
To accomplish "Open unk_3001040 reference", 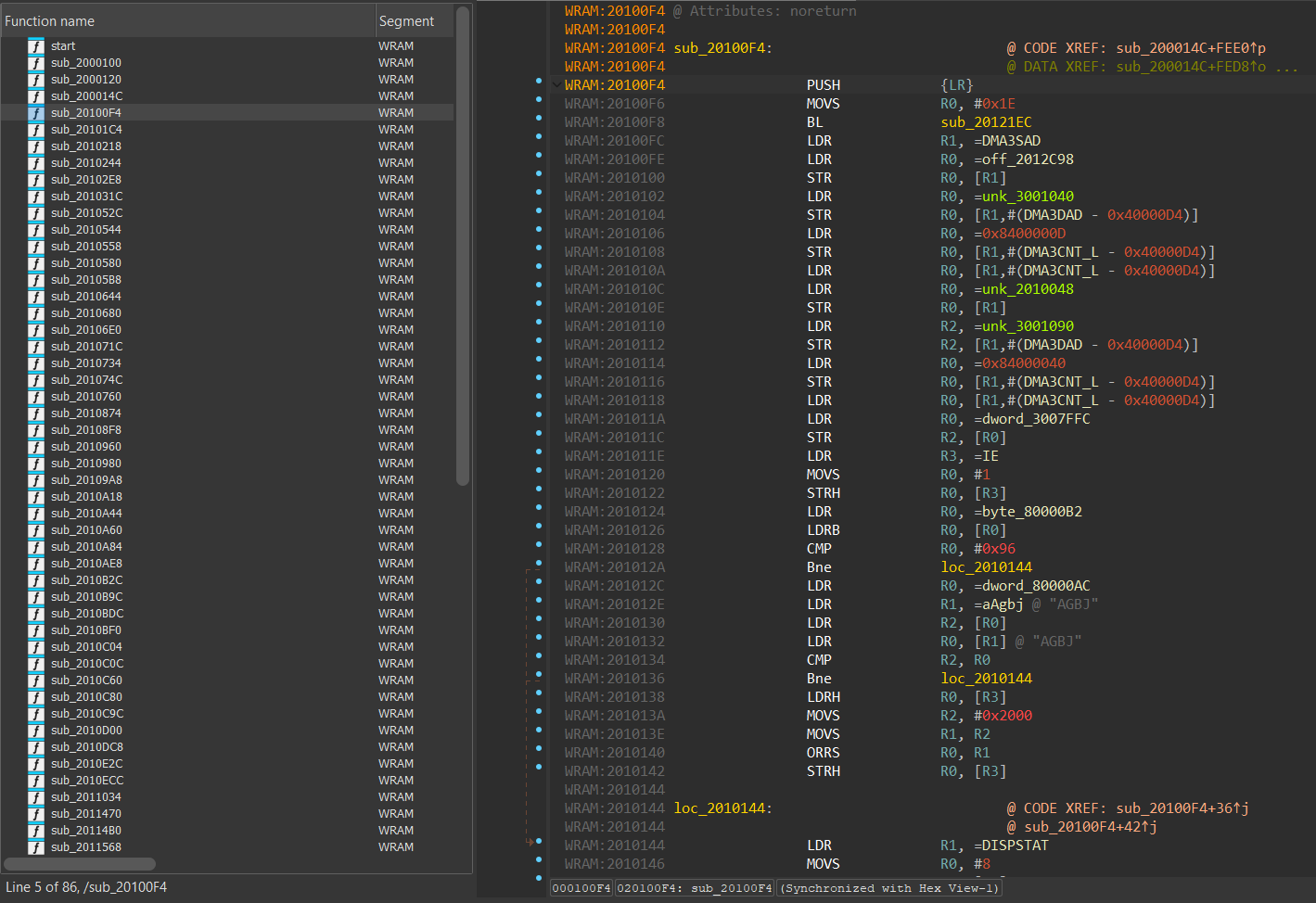I will [1028, 197].
